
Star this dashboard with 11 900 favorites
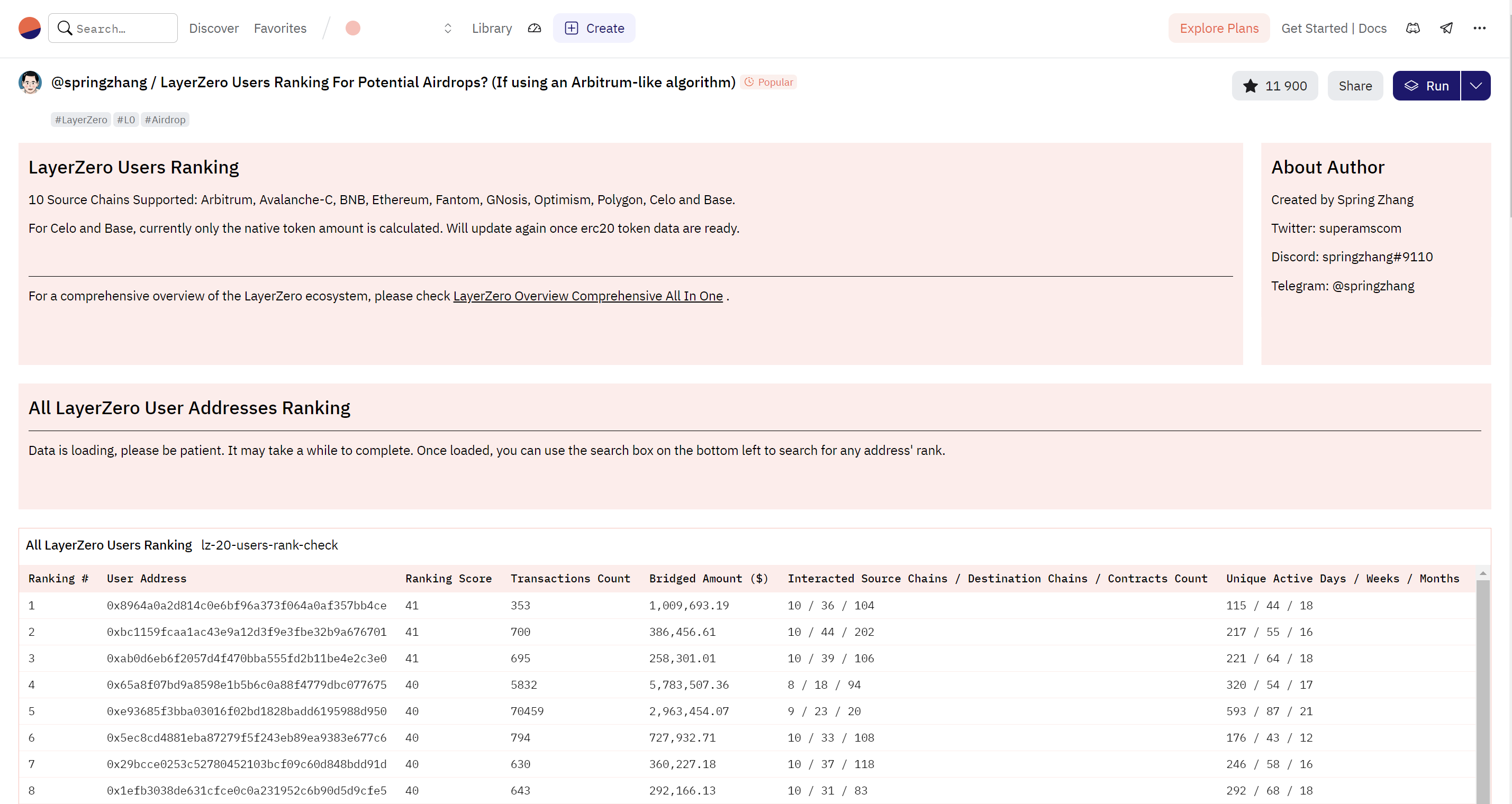(x=1274, y=86)
